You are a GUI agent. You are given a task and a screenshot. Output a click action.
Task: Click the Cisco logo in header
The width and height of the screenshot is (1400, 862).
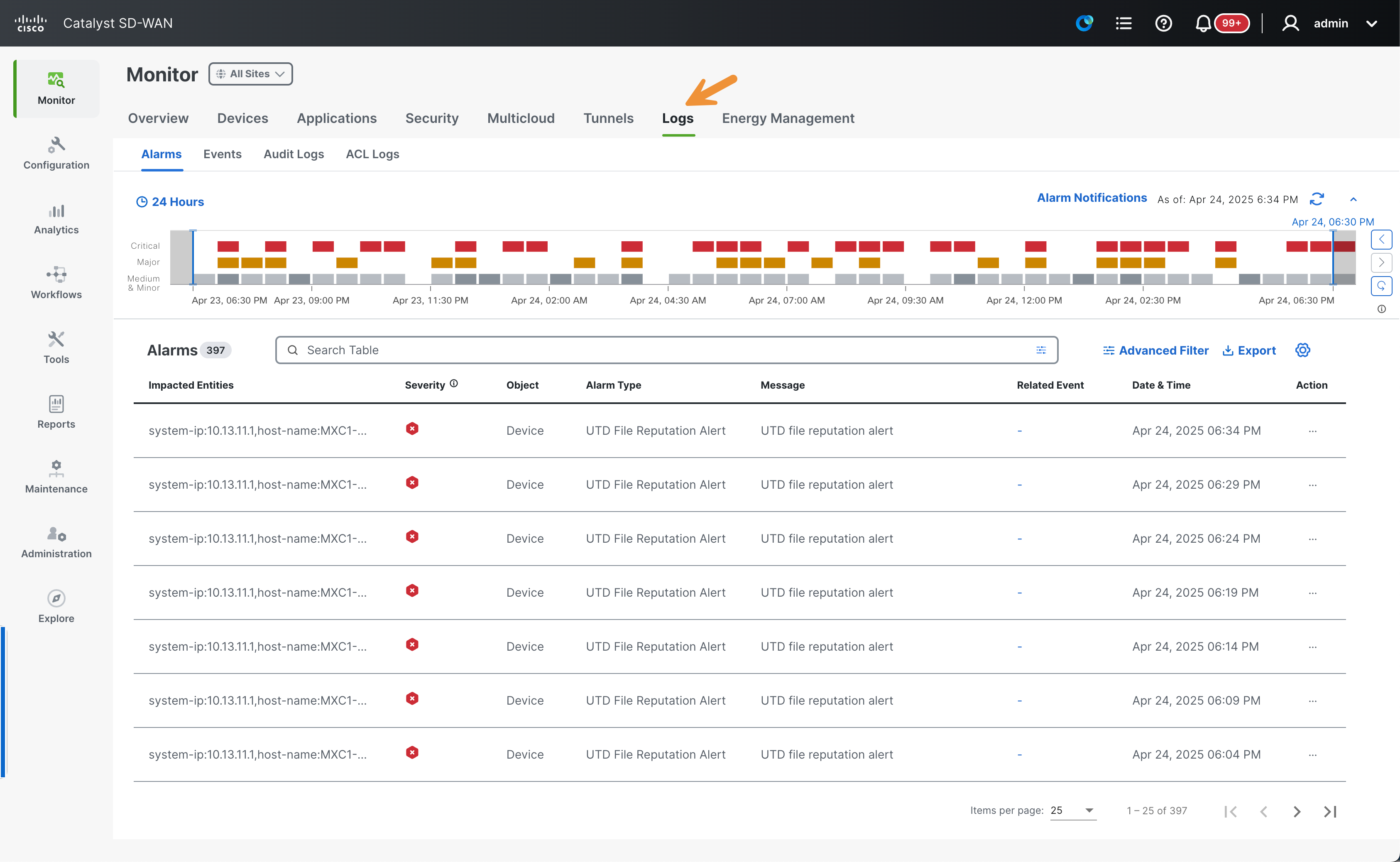[30, 23]
